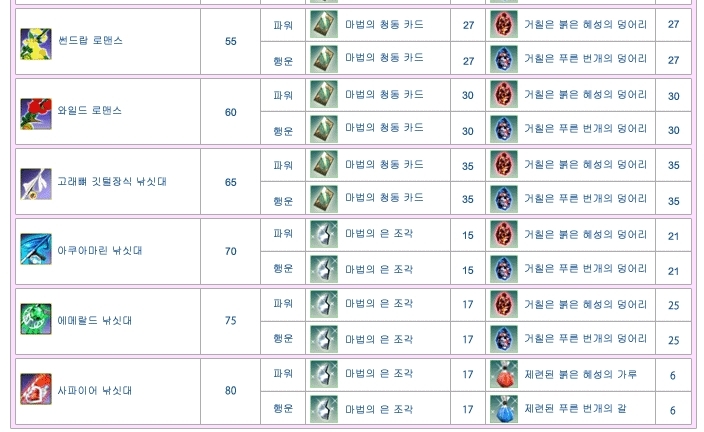Click the 사파이어 낚싯대 item icon

click(x=36, y=390)
